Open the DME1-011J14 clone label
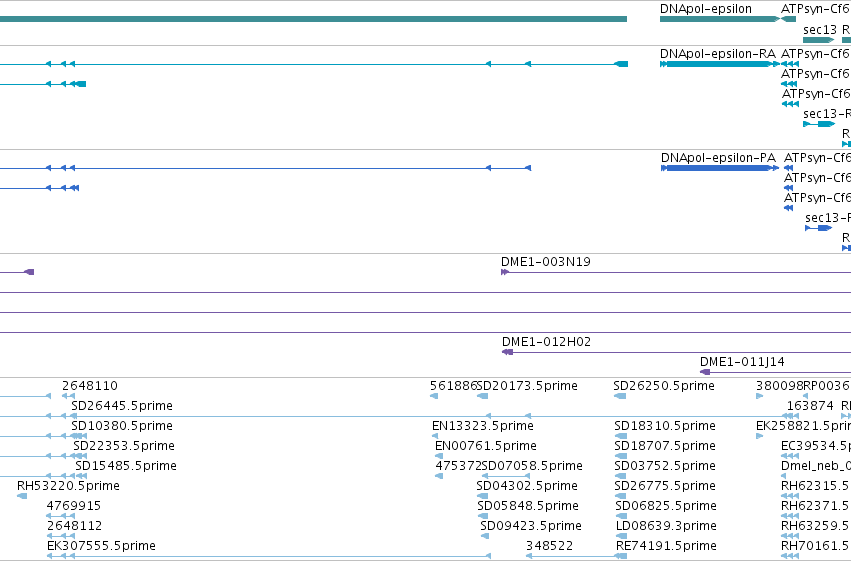851x561 pixels. (x=742, y=362)
